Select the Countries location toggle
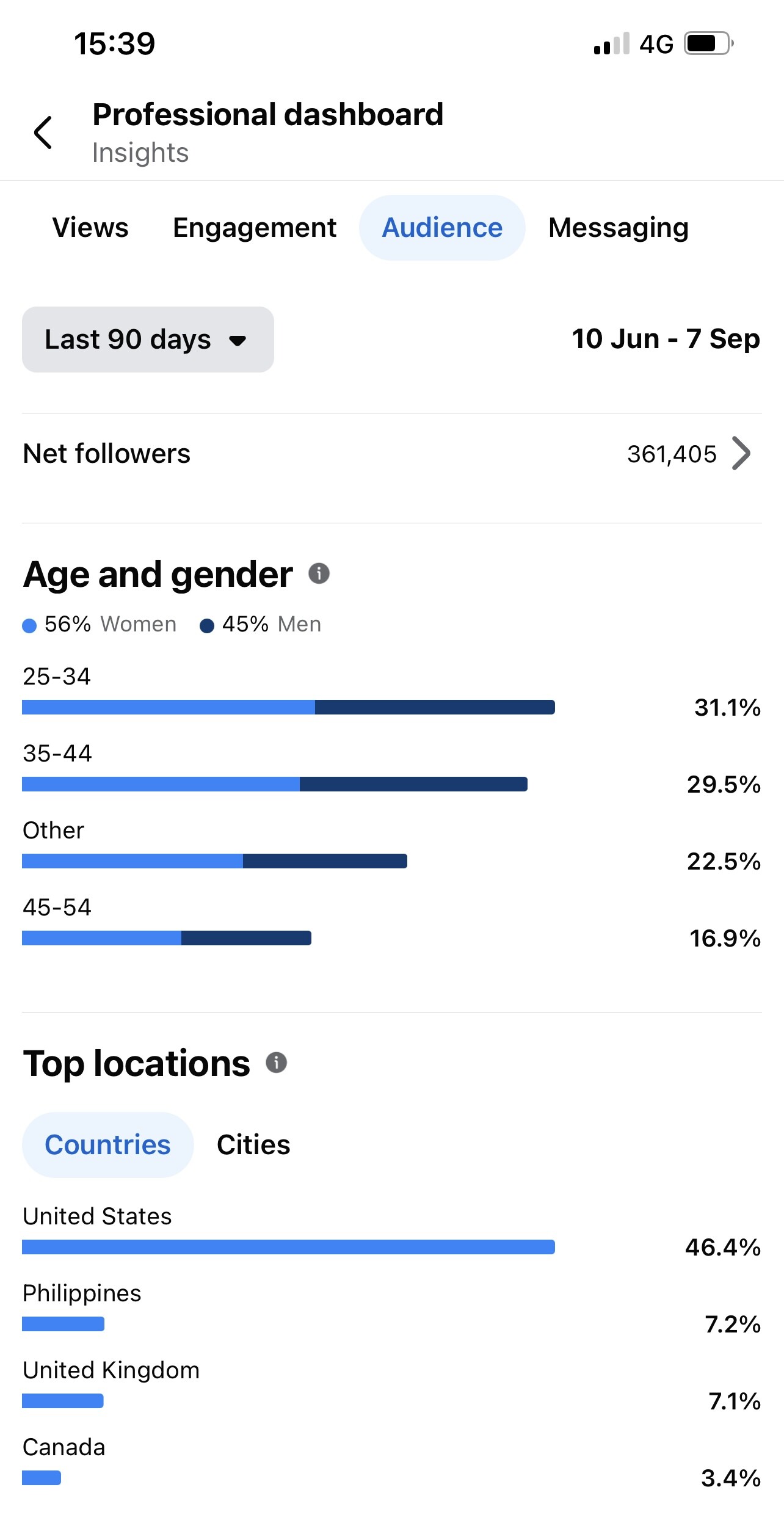This screenshot has height=1523, width=784. tap(108, 1144)
